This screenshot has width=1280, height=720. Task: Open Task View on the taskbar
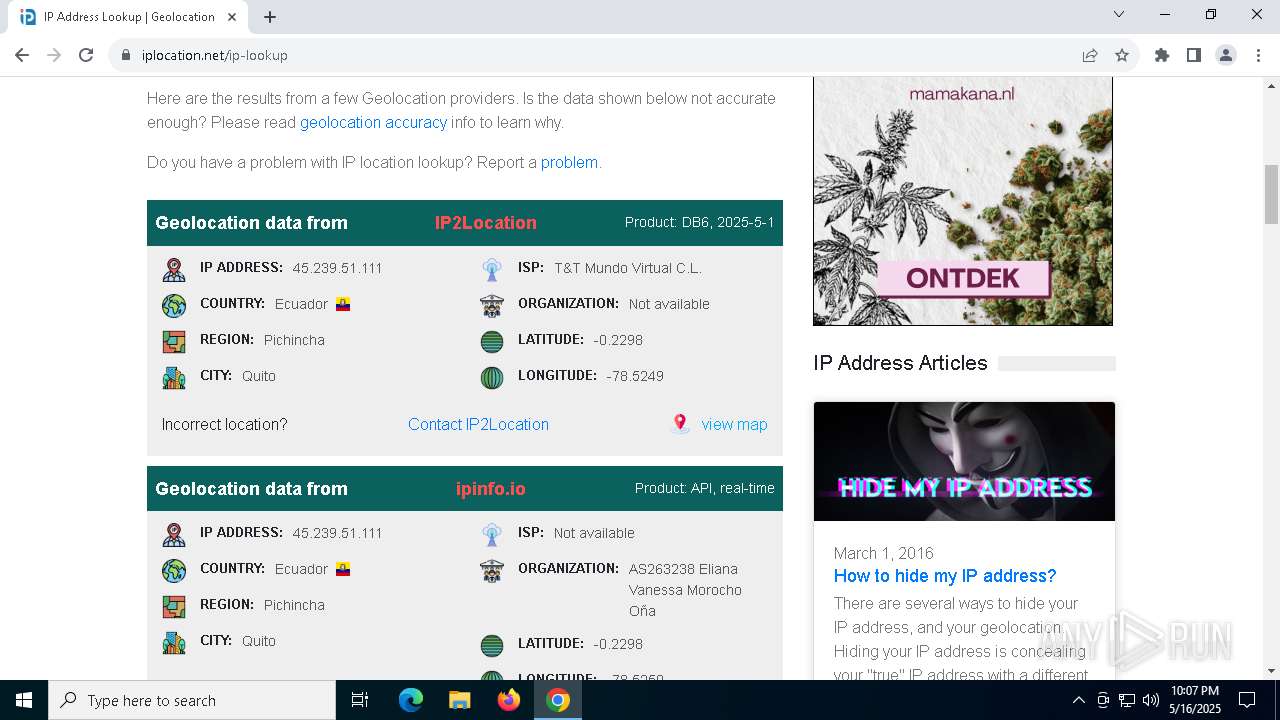pyautogui.click(x=360, y=700)
